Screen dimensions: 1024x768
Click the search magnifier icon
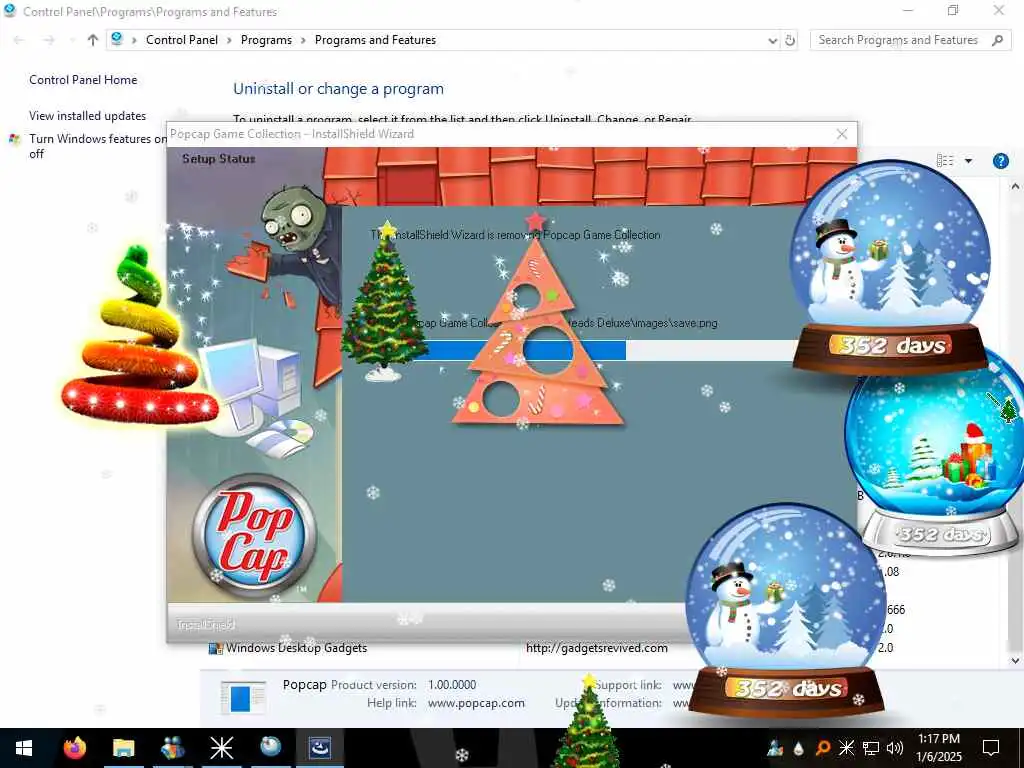pos(997,40)
